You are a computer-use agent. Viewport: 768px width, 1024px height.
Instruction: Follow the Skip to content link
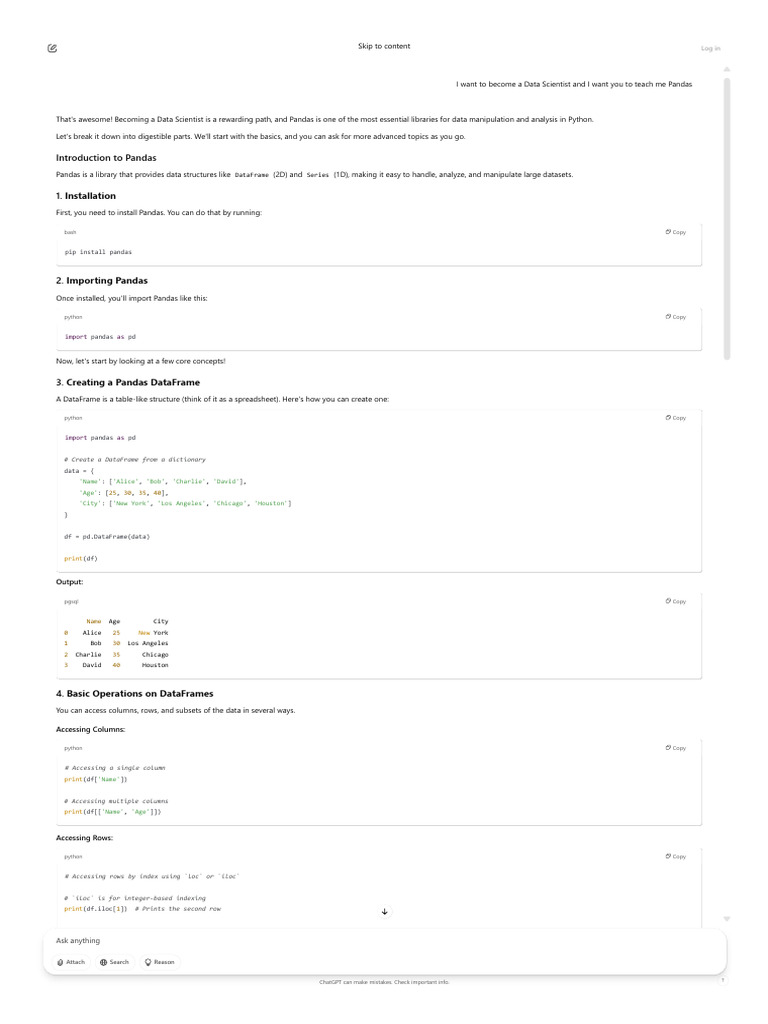click(x=384, y=46)
